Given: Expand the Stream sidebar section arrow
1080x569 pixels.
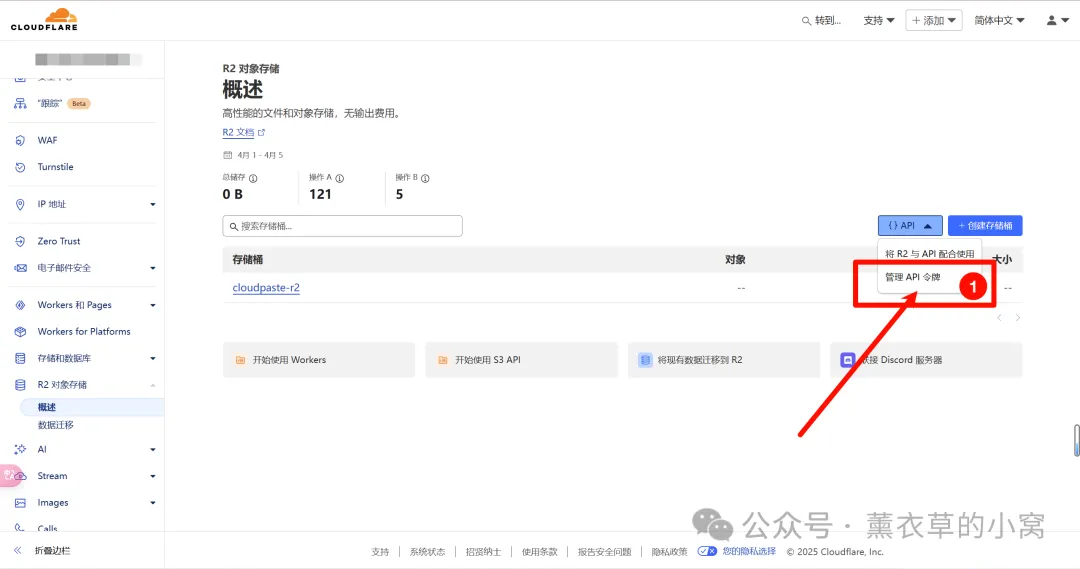Looking at the screenshot, I should click(x=153, y=476).
